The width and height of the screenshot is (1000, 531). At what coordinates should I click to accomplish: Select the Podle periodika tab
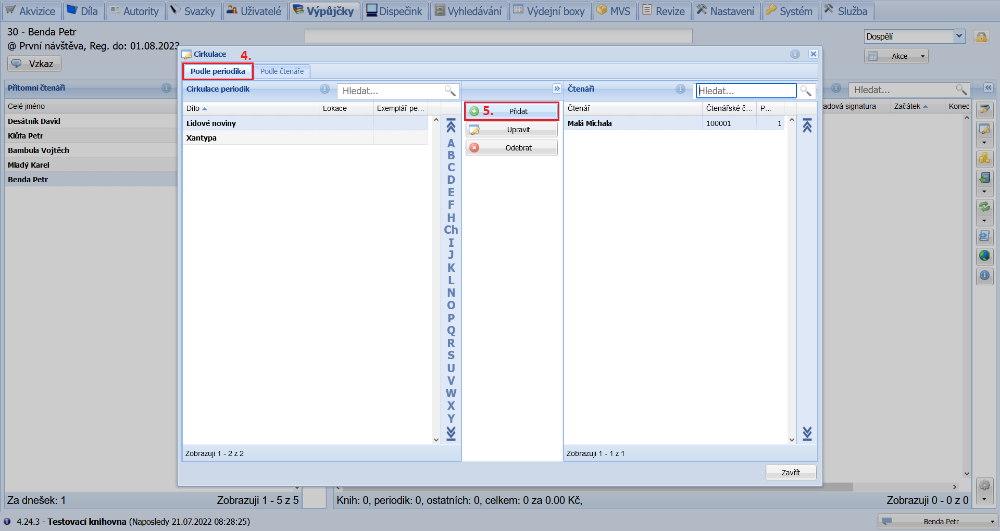point(217,71)
